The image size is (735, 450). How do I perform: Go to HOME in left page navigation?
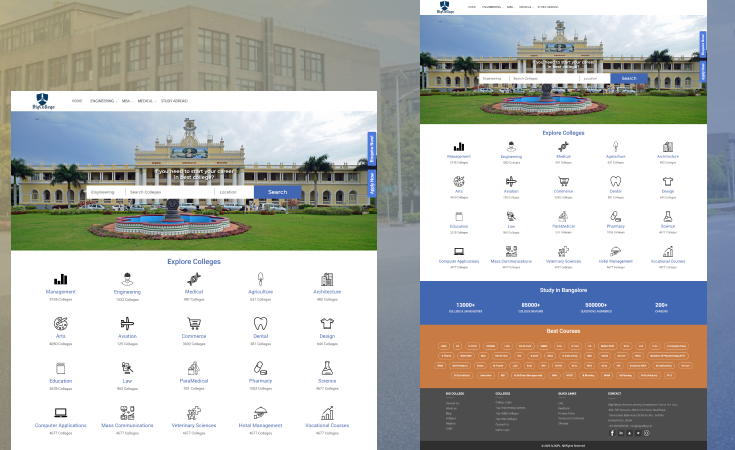(x=77, y=101)
